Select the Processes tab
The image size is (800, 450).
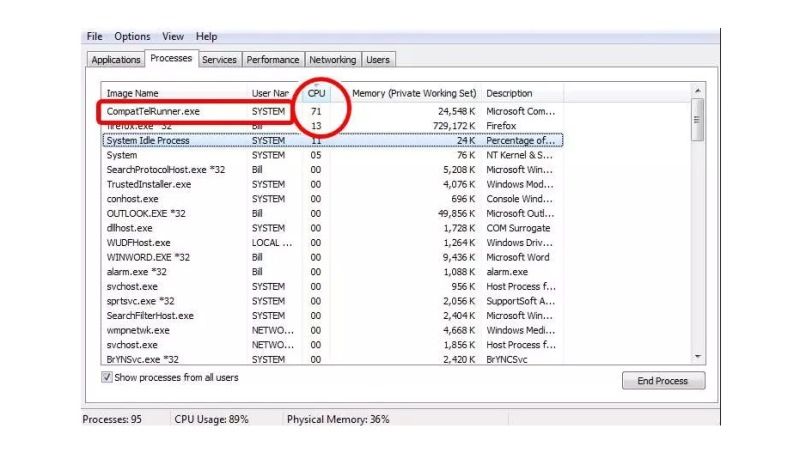[x=171, y=58]
